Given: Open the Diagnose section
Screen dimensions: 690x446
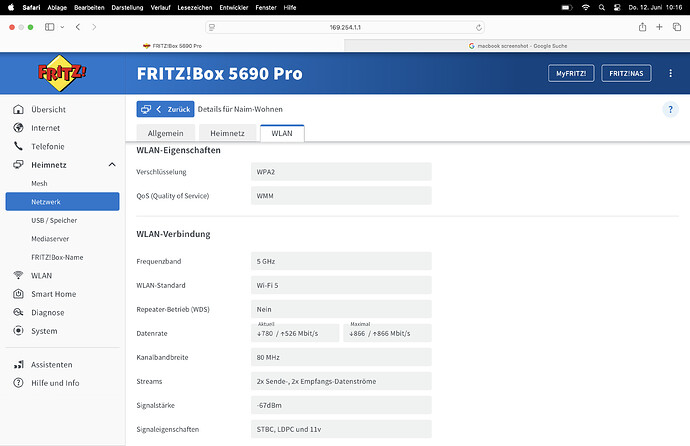Looking at the screenshot, I should click(x=47, y=312).
